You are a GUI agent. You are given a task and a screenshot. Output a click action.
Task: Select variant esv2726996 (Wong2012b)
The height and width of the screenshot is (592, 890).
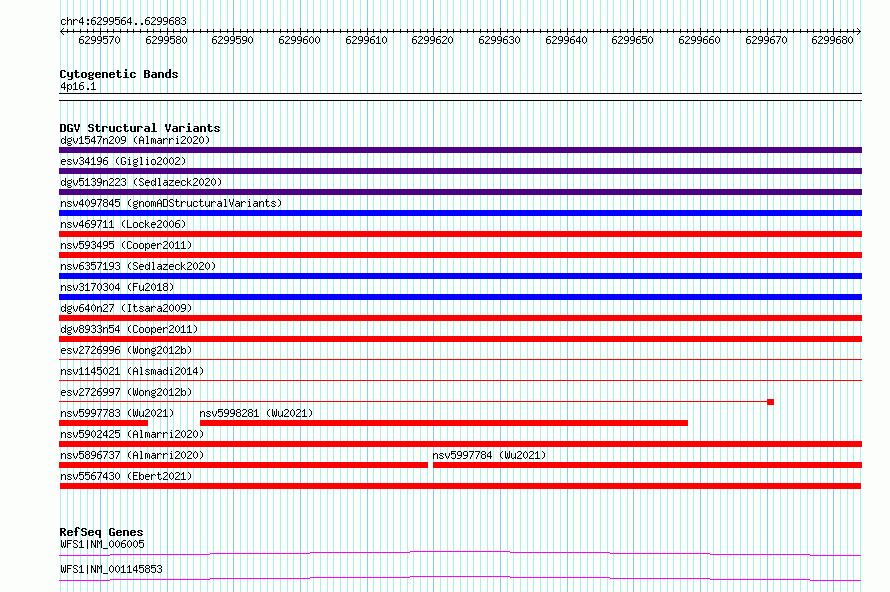tap(126, 350)
